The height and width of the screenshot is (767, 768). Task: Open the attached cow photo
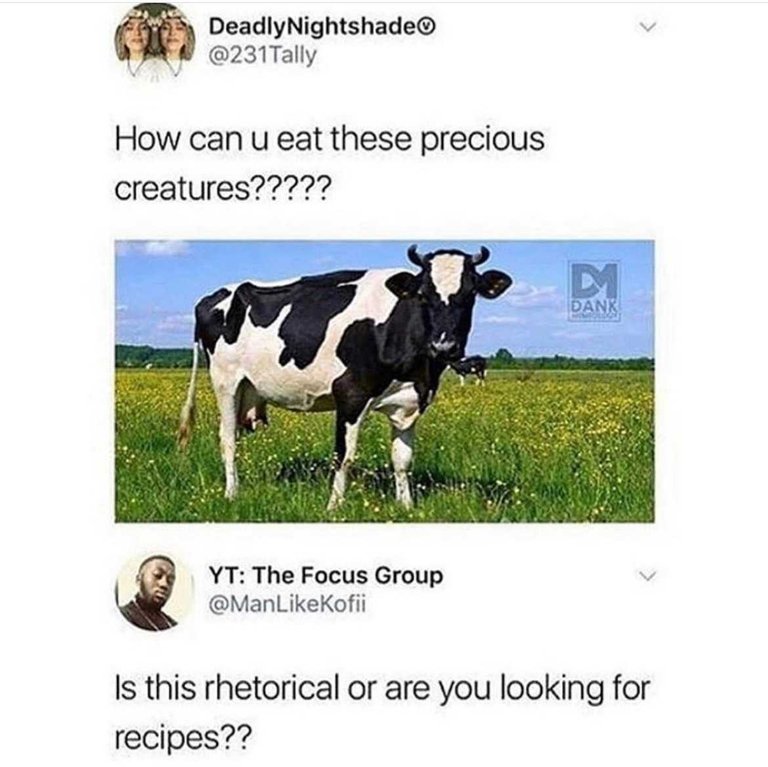[x=384, y=381]
